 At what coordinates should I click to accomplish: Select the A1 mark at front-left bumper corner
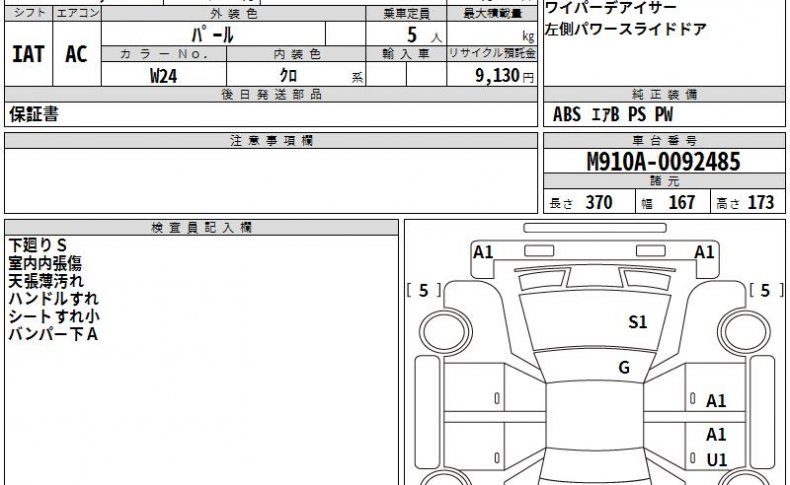tap(483, 252)
